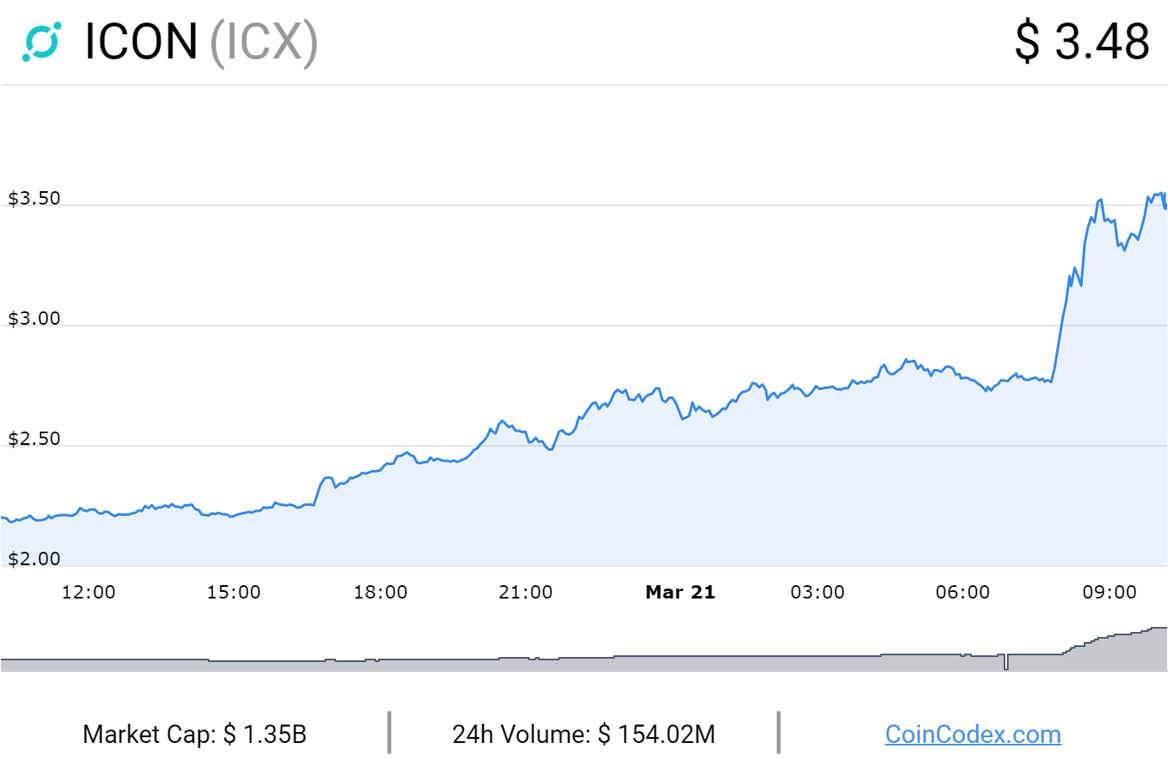1168x768 pixels.
Task: Select the $2.50 price axis label
Action: point(34,439)
